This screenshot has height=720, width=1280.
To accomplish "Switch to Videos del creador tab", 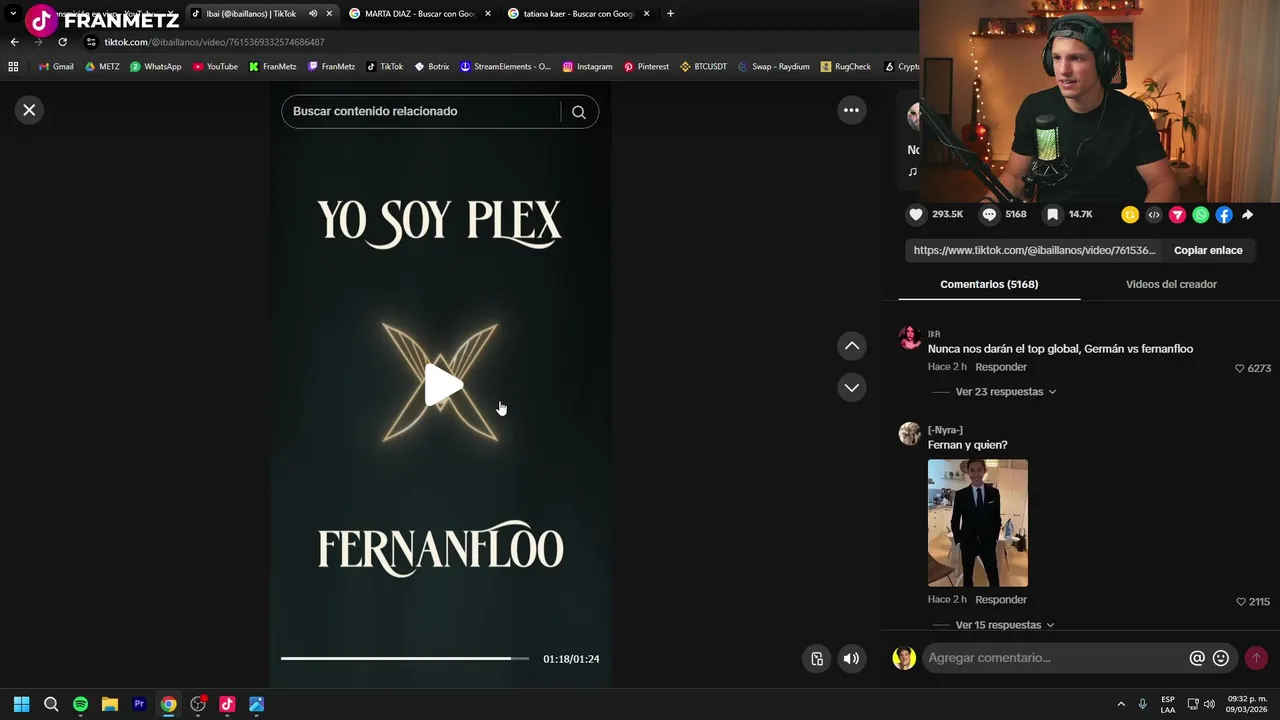I will click(1171, 284).
